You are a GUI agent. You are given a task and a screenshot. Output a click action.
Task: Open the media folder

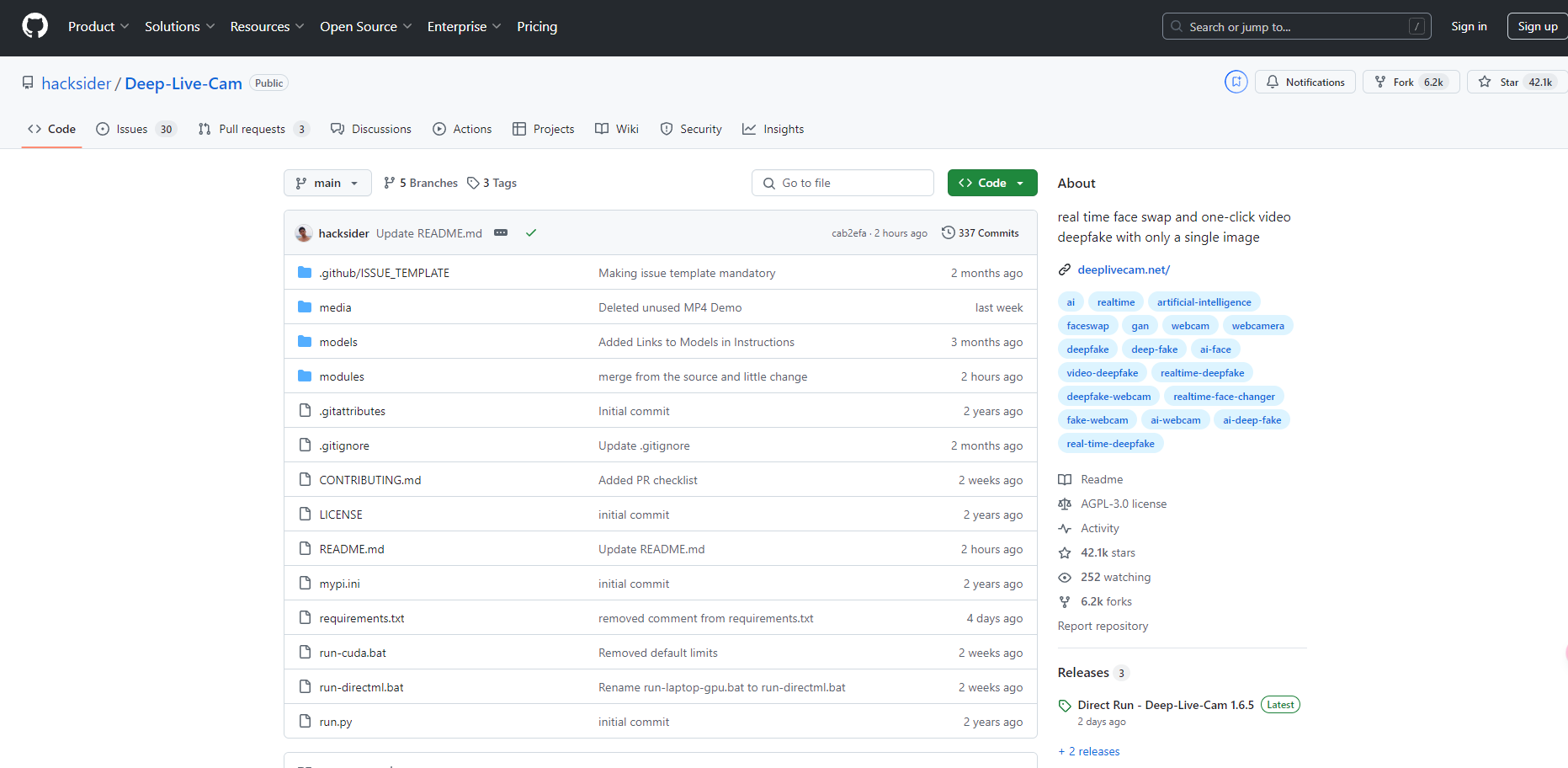point(335,307)
